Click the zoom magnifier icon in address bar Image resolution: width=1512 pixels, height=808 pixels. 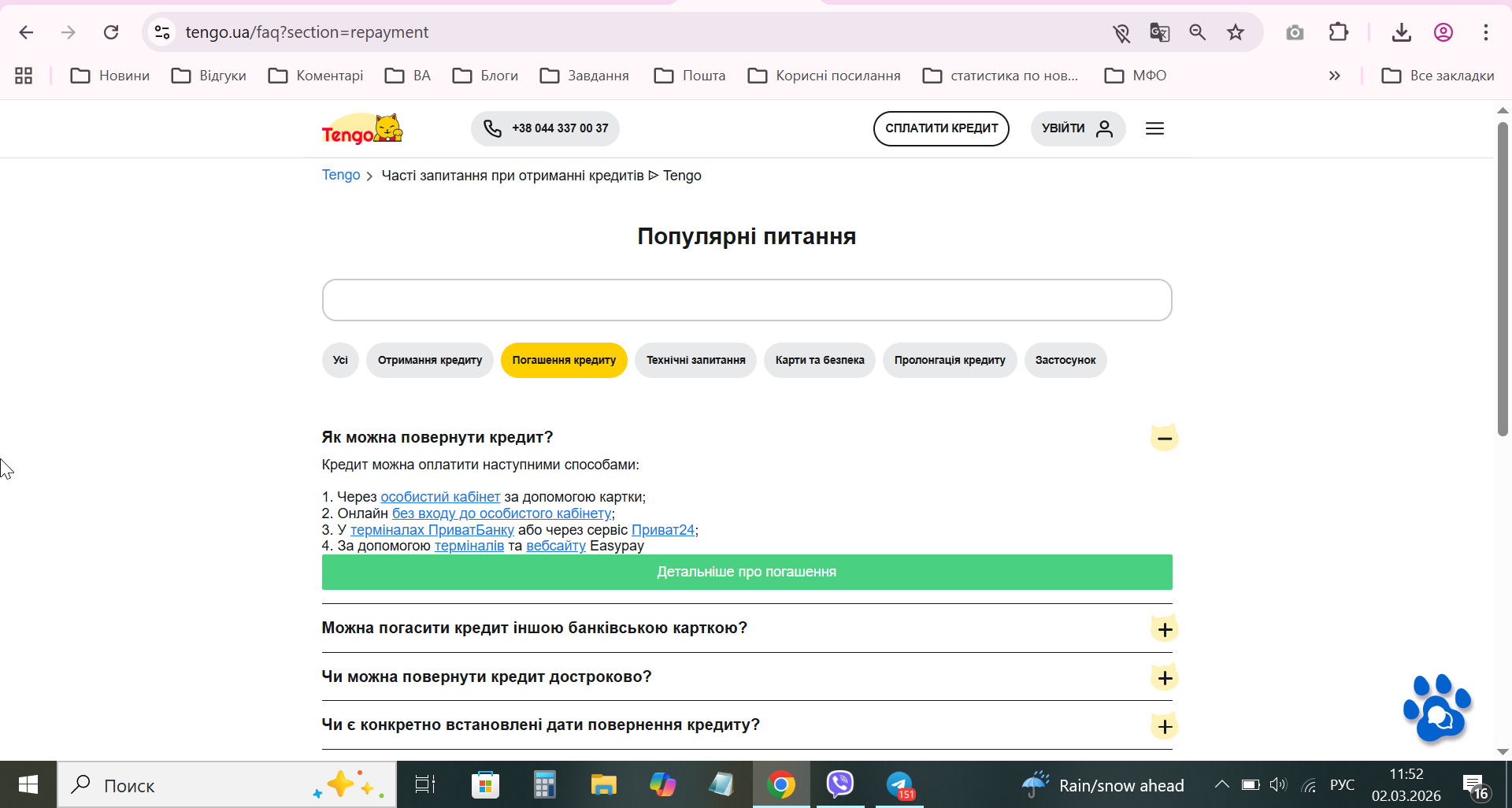1197,32
